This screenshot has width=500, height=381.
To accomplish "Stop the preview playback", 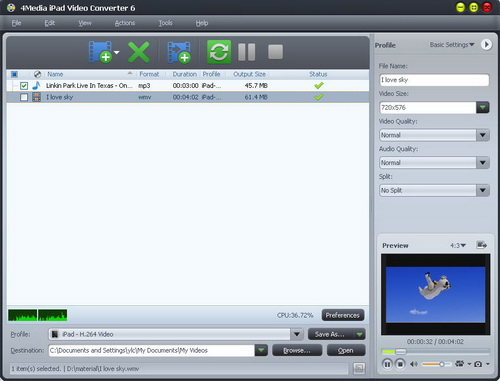I will click(x=400, y=364).
